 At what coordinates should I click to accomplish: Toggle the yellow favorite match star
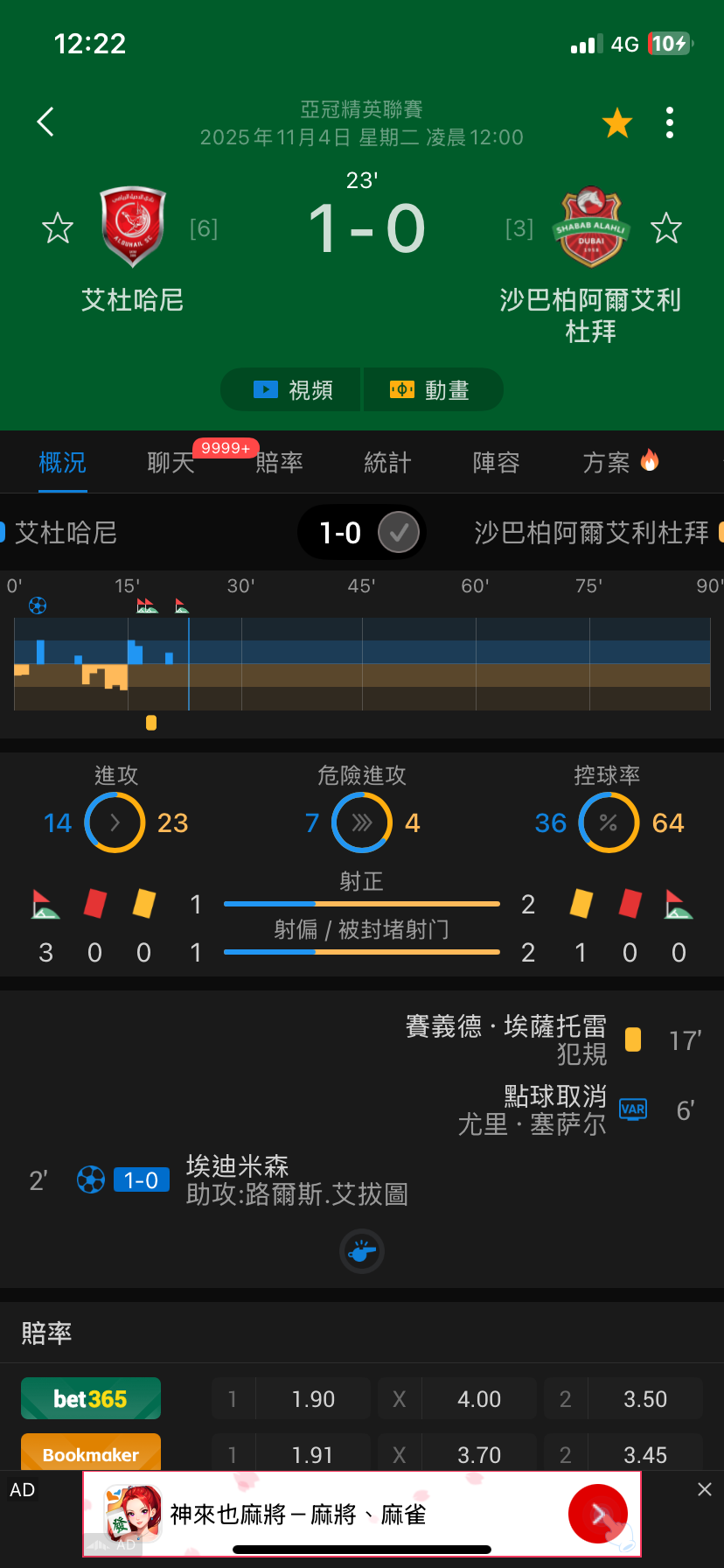click(x=617, y=123)
